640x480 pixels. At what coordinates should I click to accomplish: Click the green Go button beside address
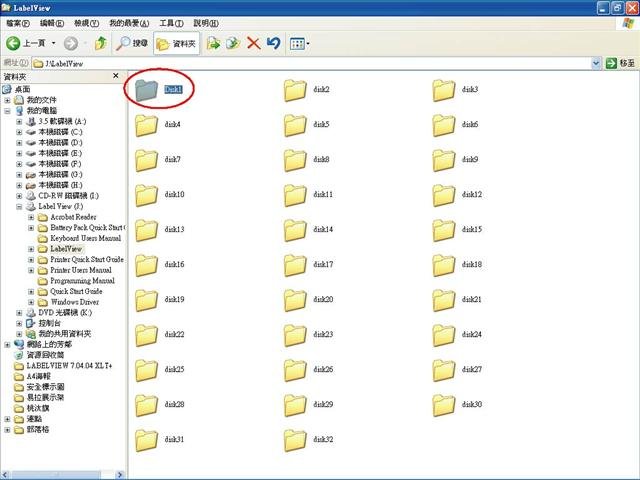pyautogui.click(x=620, y=63)
